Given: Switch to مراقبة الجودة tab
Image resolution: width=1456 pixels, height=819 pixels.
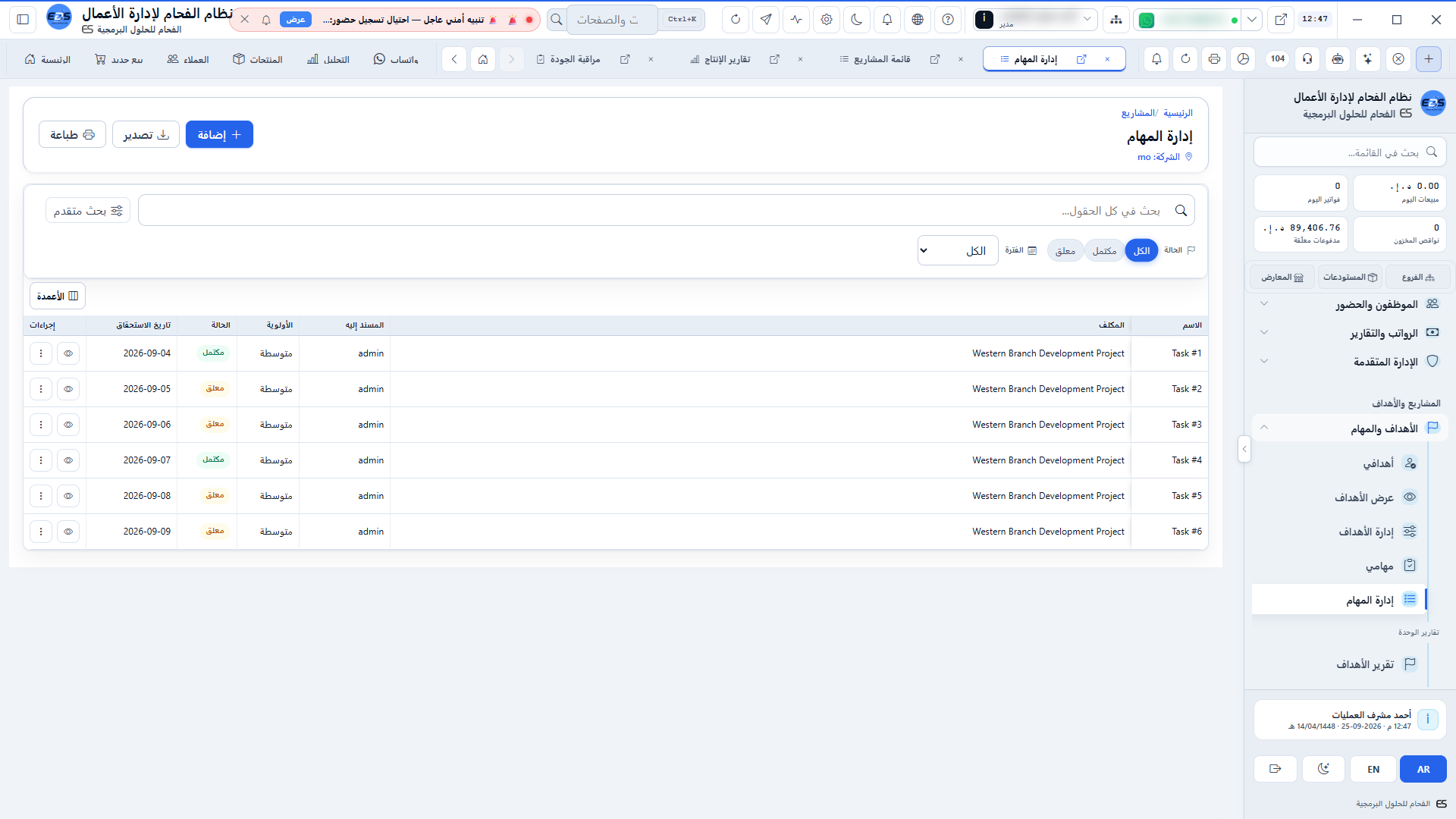Looking at the screenshot, I should pos(575,59).
